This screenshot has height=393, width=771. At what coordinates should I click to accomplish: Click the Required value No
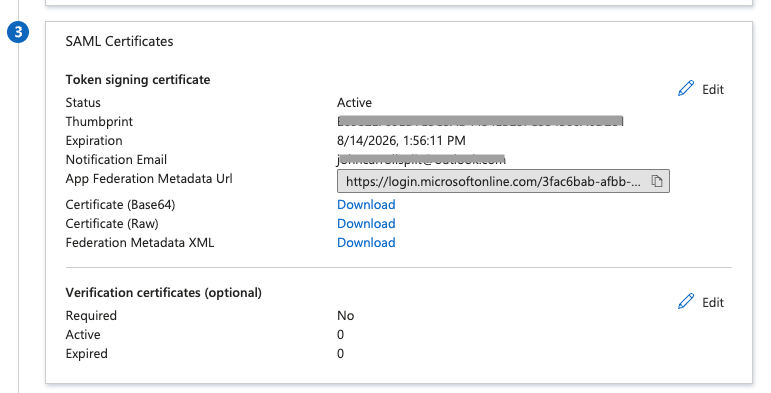tap(345, 316)
